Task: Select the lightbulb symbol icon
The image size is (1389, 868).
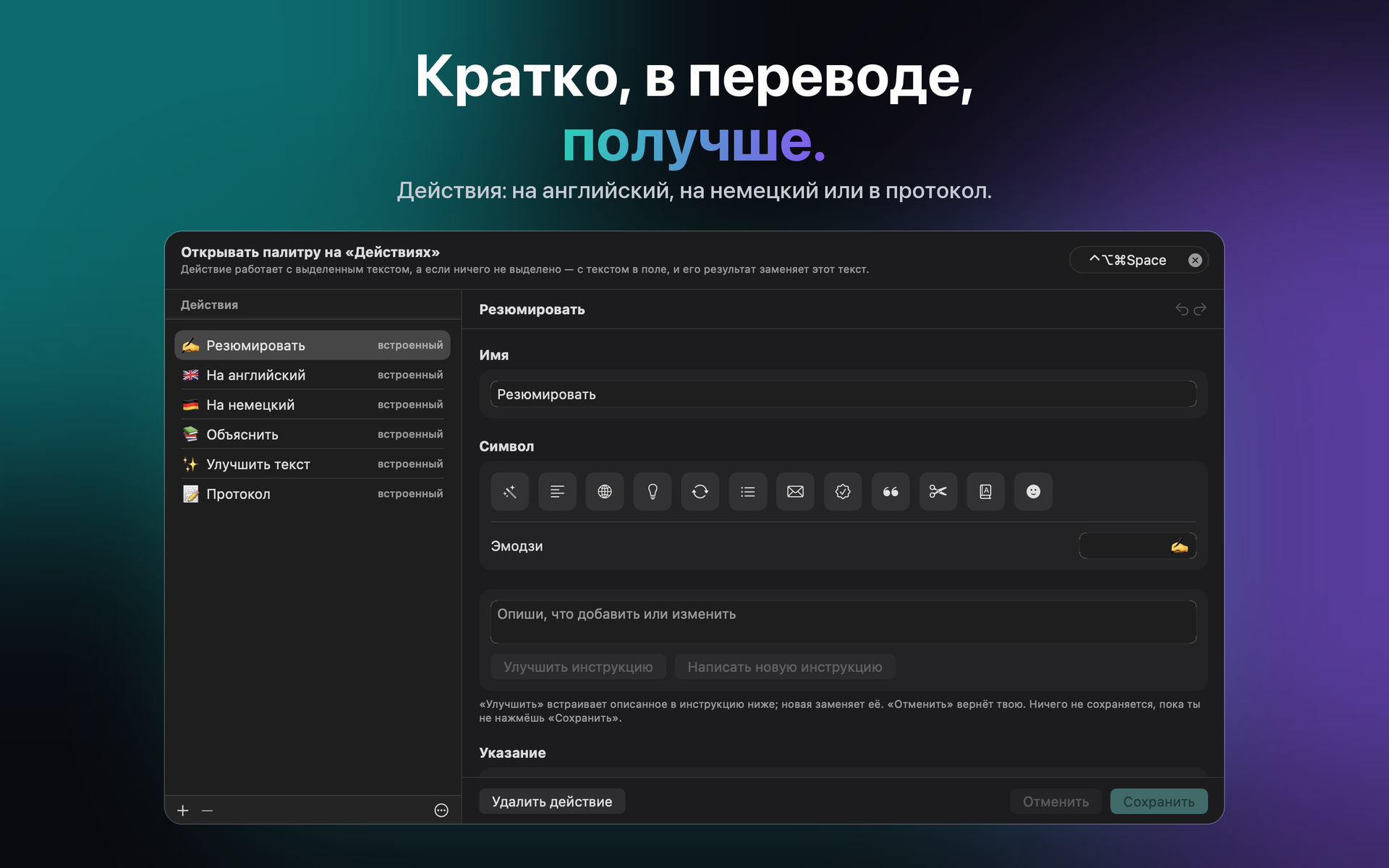Action: point(653,492)
